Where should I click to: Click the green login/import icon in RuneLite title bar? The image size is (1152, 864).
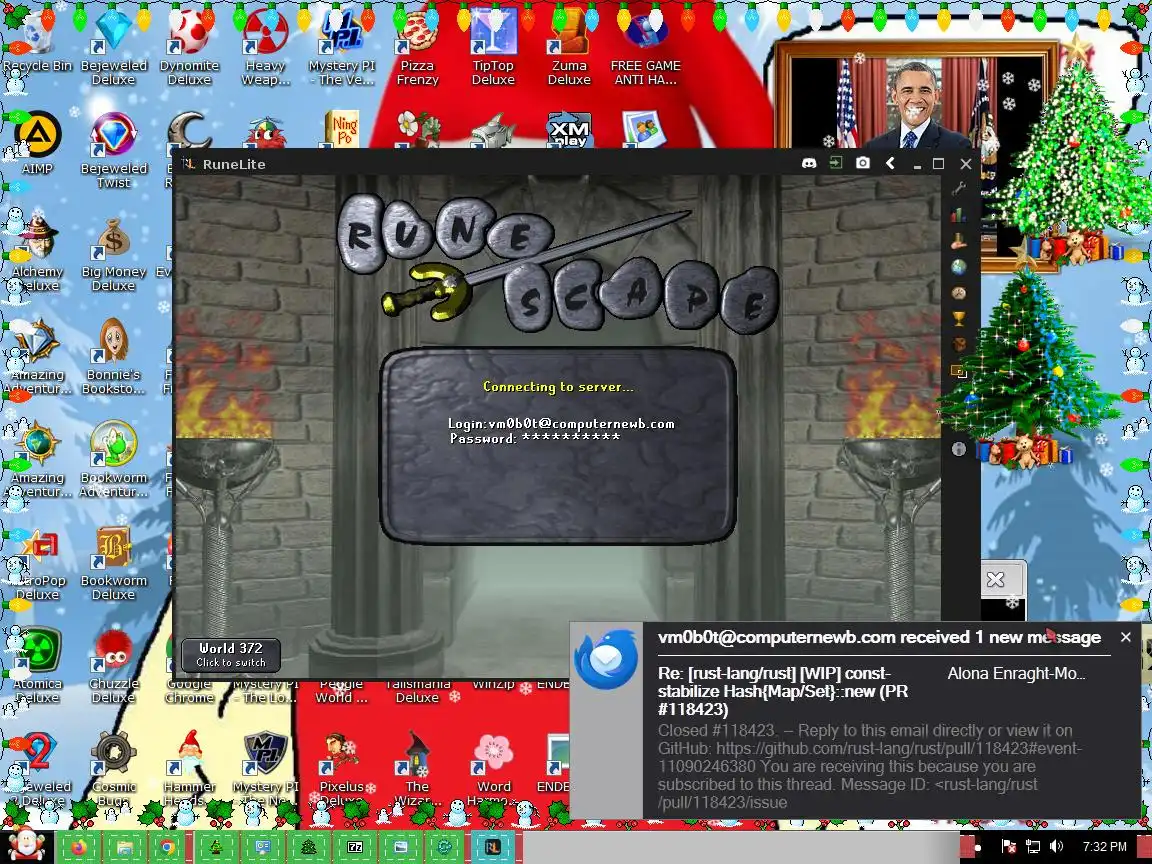click(x=836, y=163)
